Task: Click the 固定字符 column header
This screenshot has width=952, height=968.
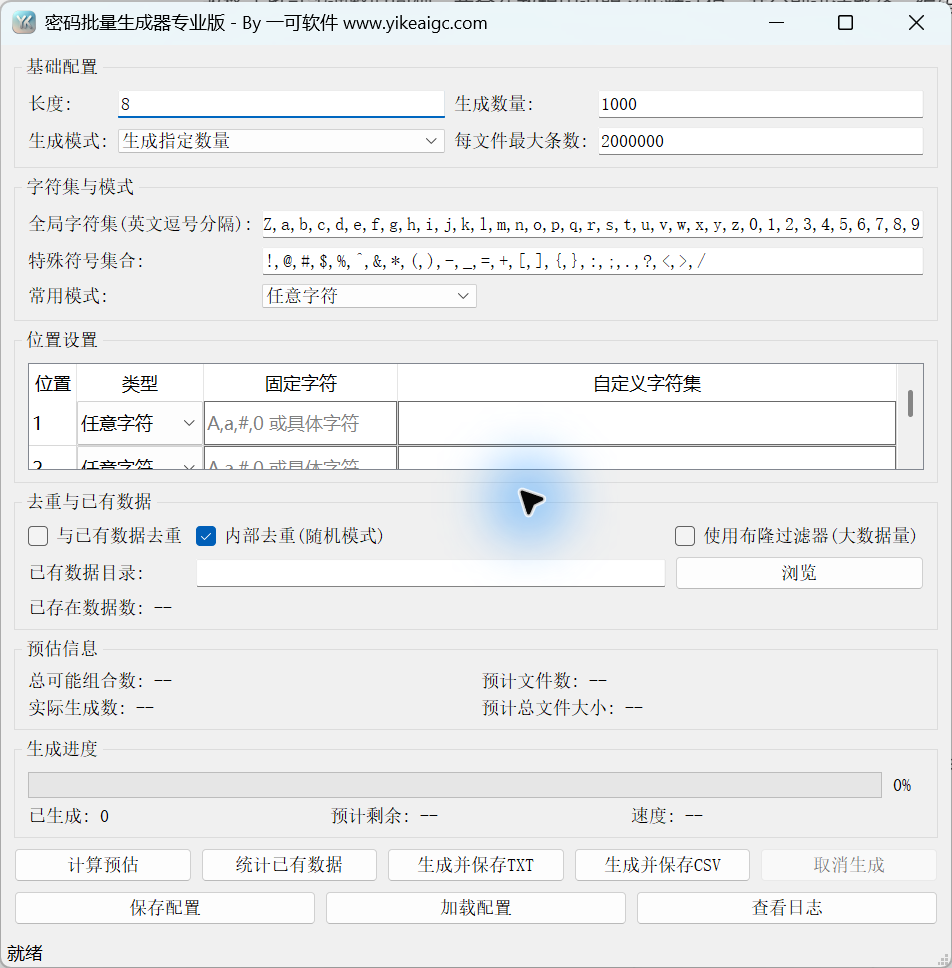Action: (x=300, y=383)
